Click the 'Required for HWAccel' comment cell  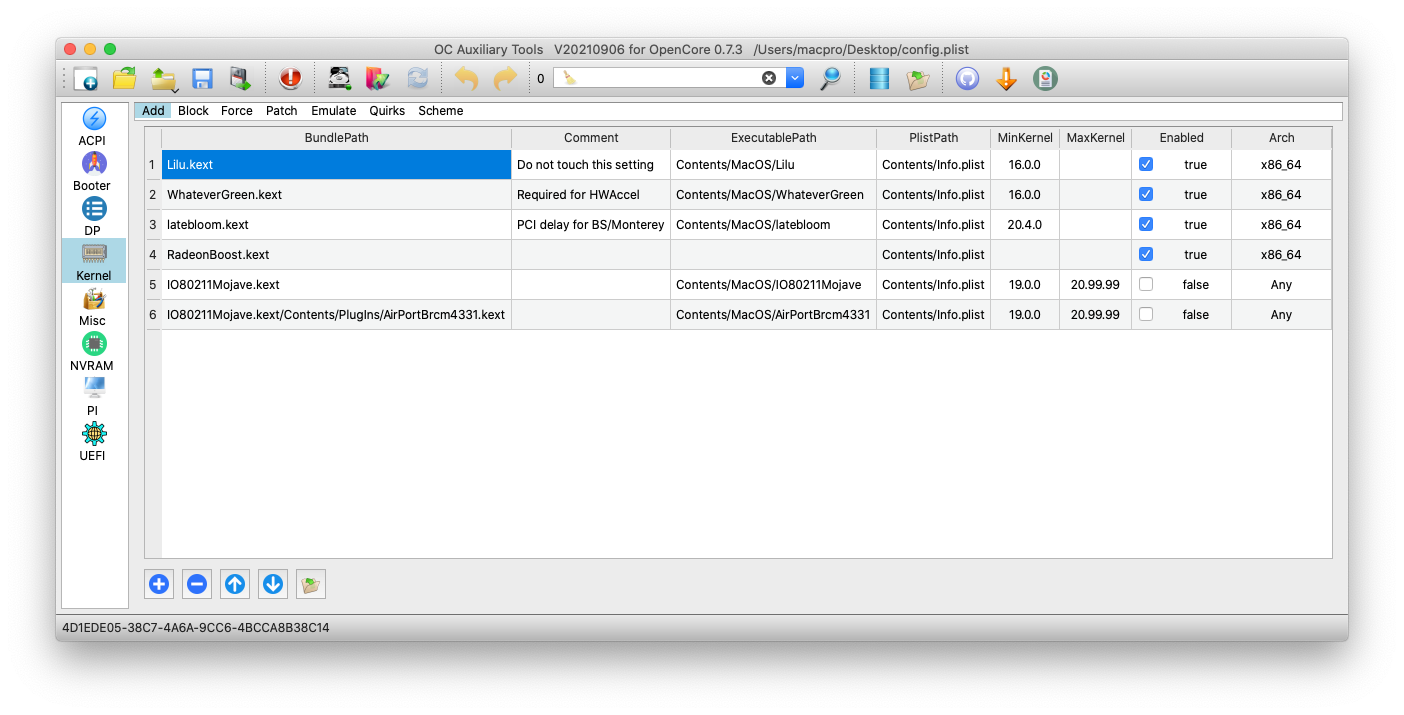[591, 194]
